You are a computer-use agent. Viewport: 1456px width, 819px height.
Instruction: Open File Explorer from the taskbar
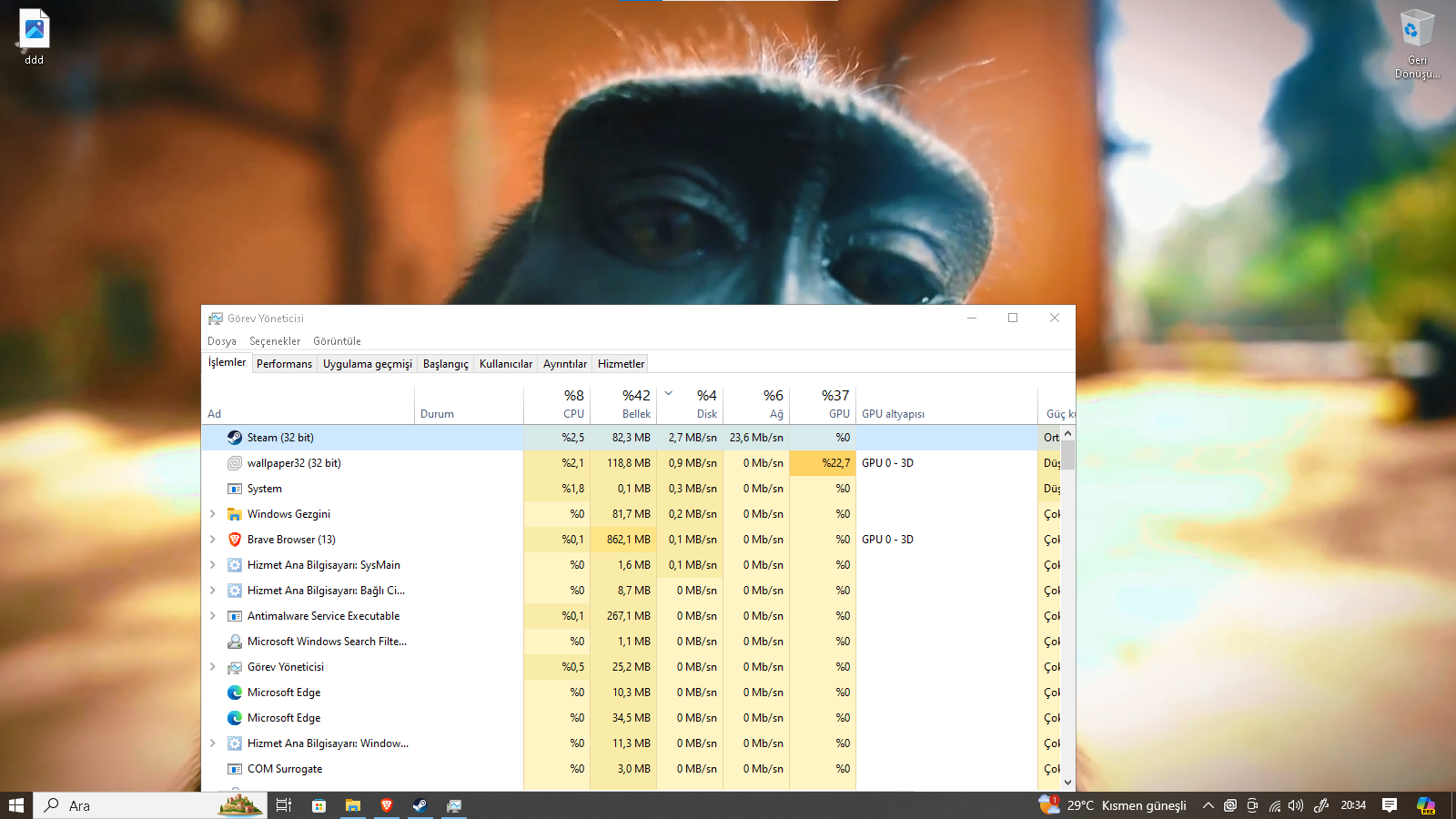[352, 805]
